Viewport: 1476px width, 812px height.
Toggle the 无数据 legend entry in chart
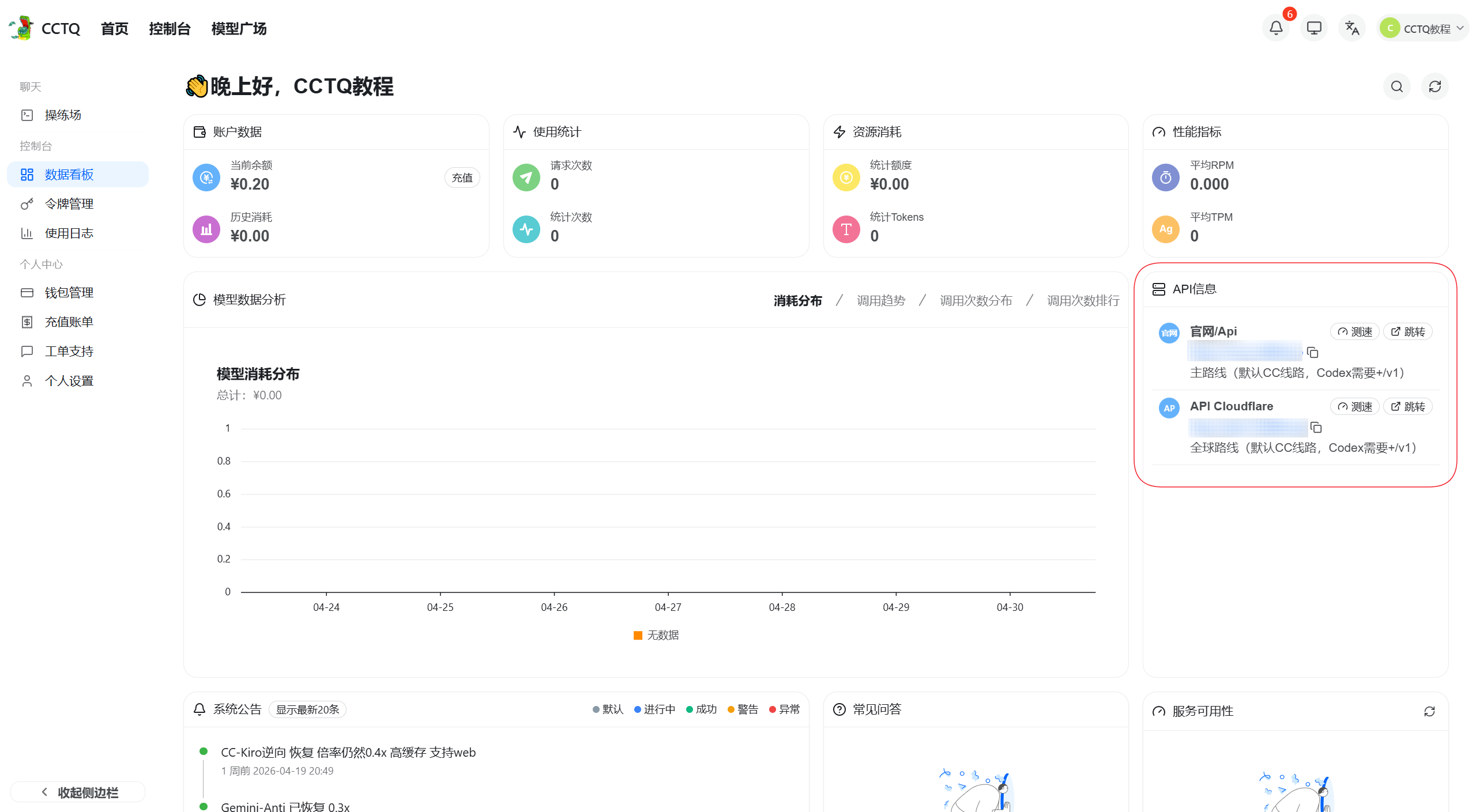coord(656,635)
